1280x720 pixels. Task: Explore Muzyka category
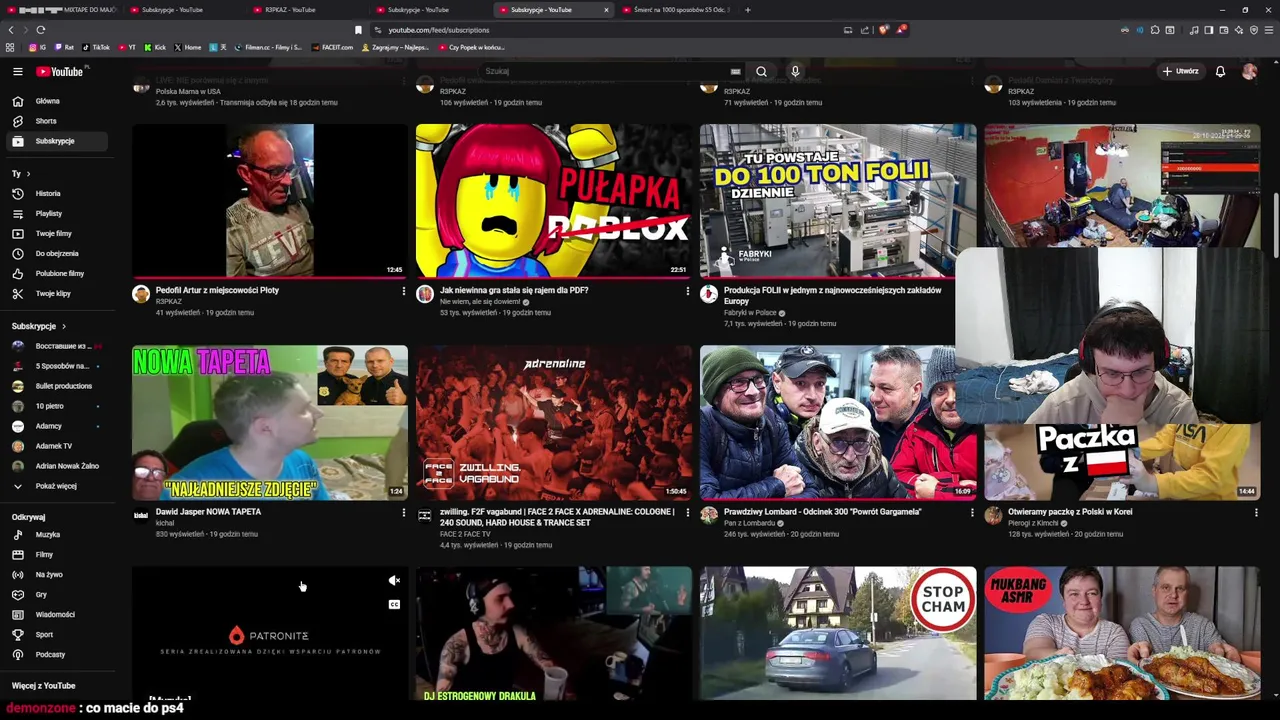pos(55,534)
